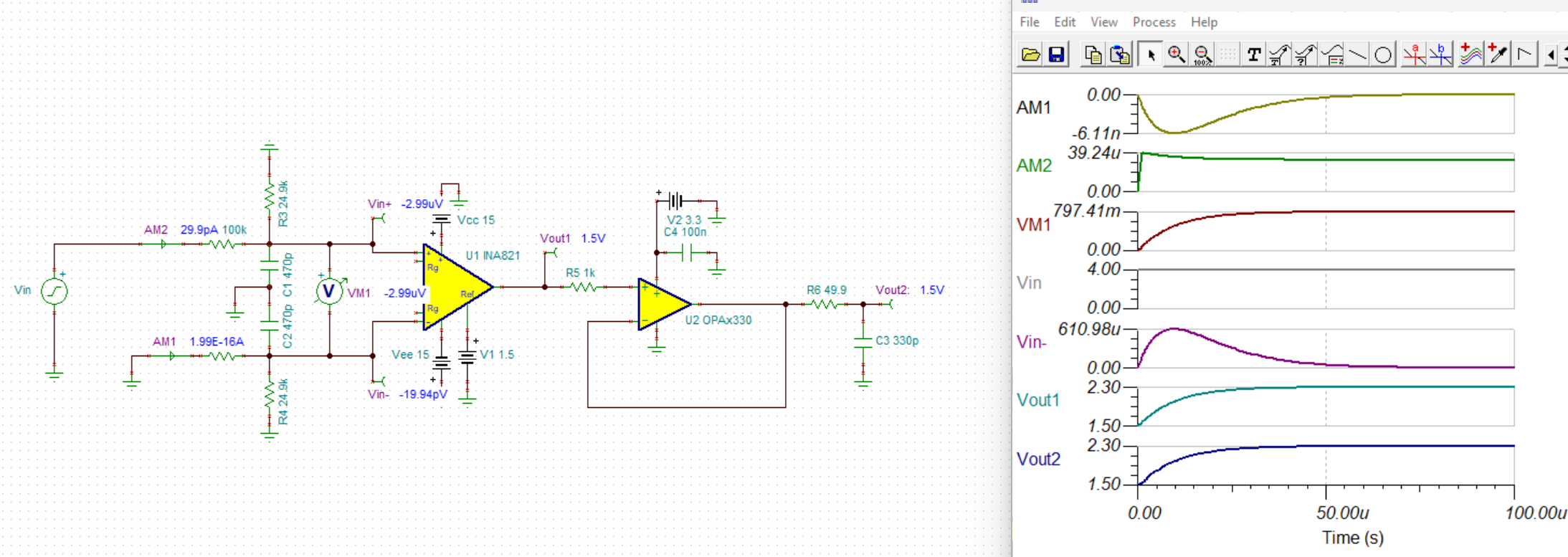Select the Vin- curve label in graph
The width and height of the screenshot is (1568, 557).
[x=1032, y=342]
